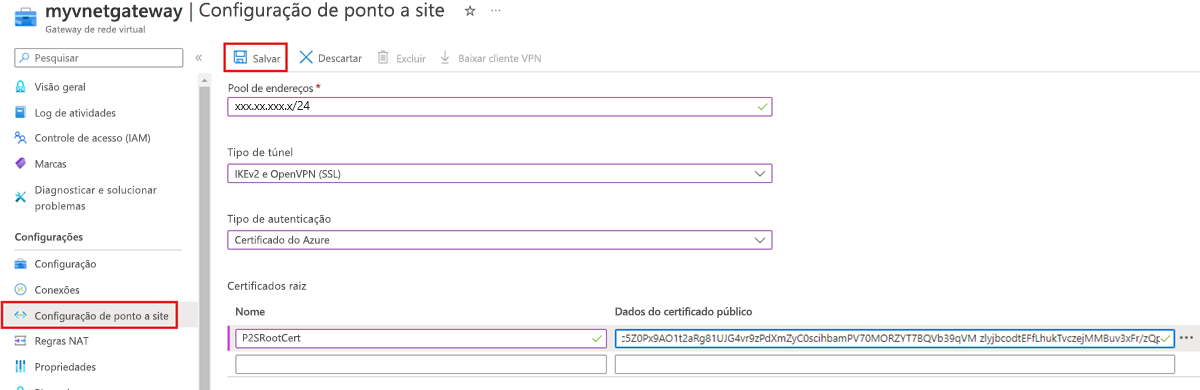Click the Configurações section heading
This screenshot has width=1200, height=390.
point(49,237)
